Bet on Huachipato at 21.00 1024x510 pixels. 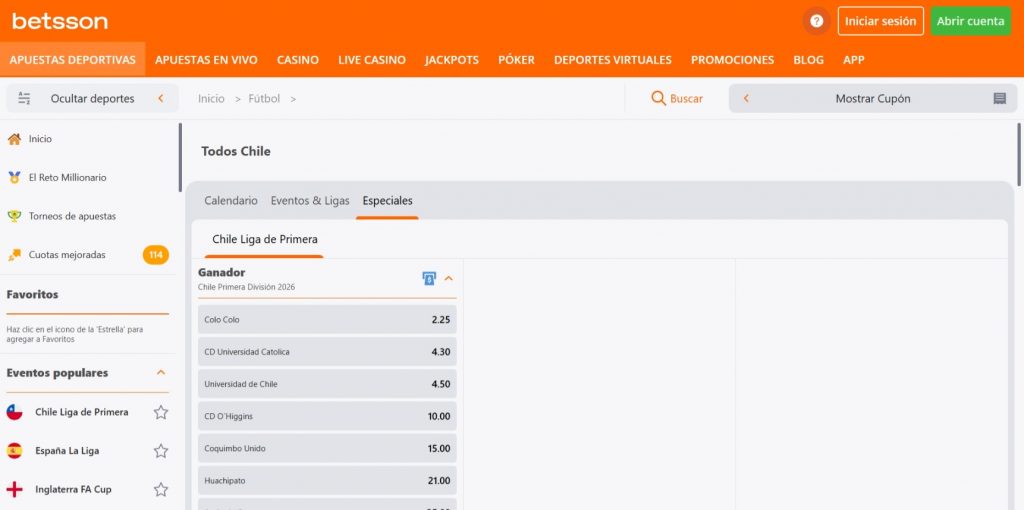point(327,481)
